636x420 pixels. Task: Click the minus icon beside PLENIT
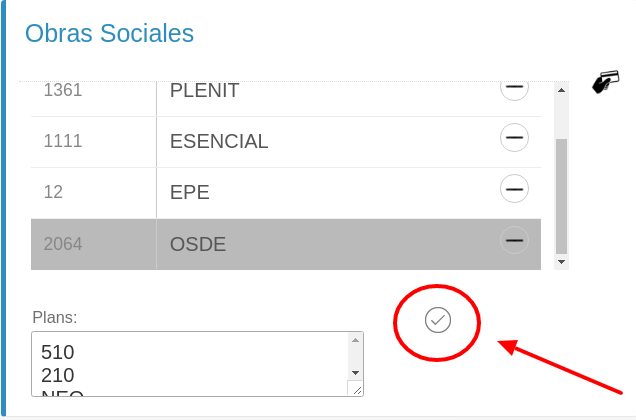(514, 88)
